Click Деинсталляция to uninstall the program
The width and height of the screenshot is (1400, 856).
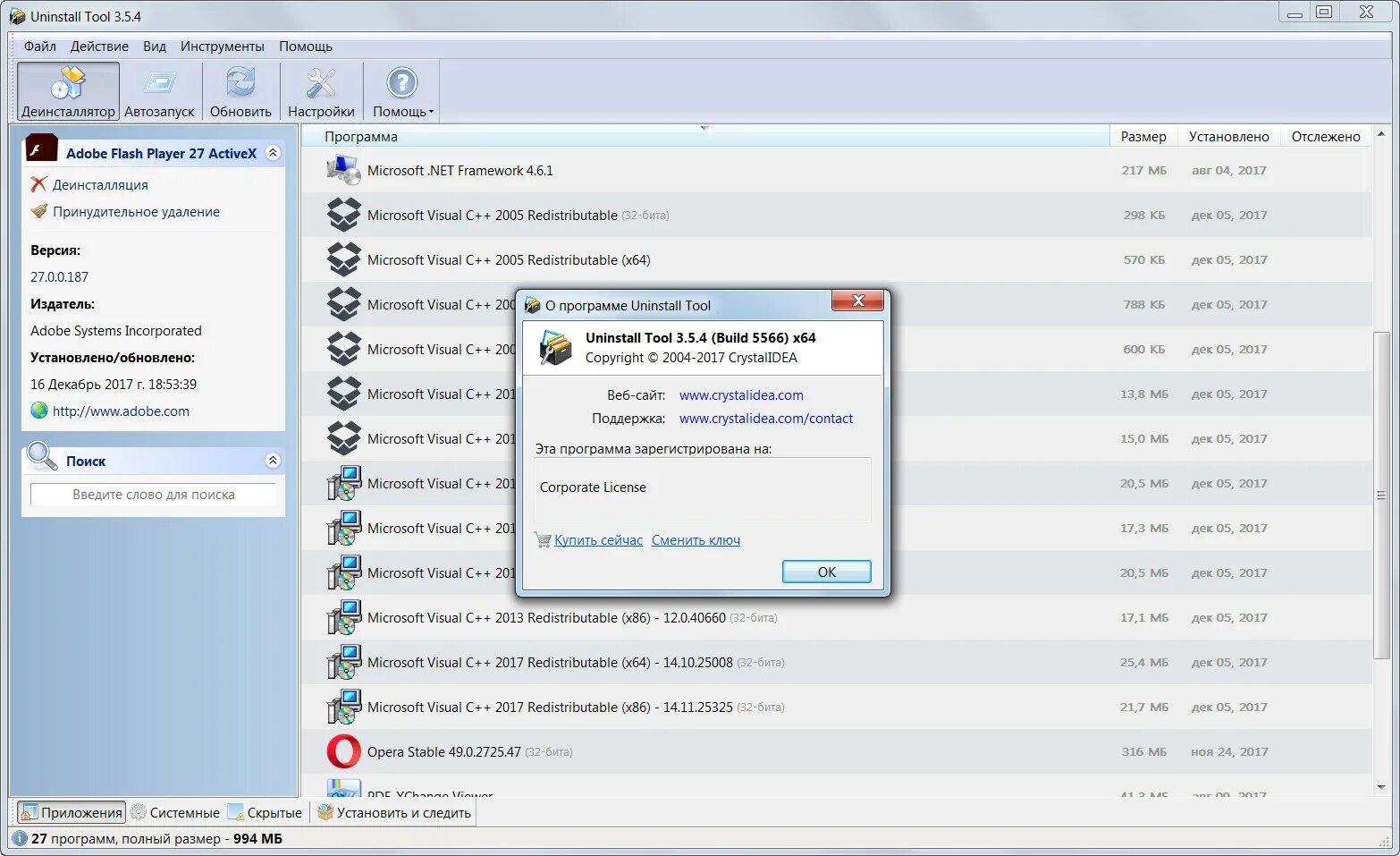tap(100, 185)
